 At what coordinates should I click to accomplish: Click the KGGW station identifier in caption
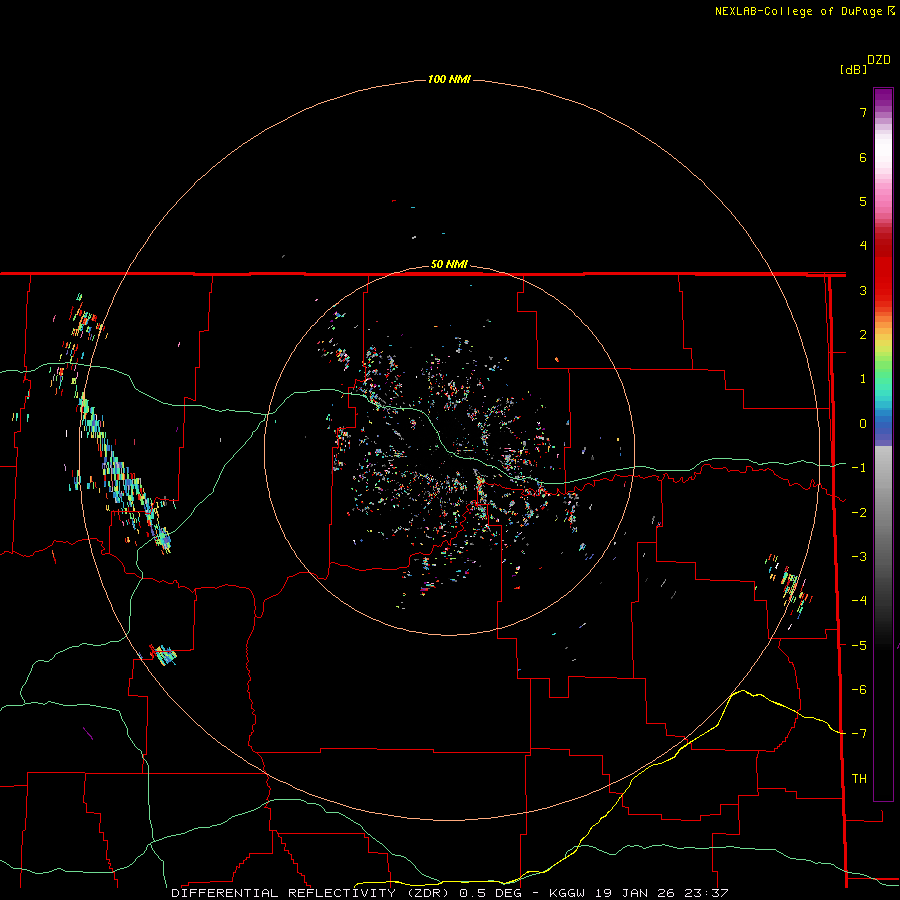tap(567, 893)
